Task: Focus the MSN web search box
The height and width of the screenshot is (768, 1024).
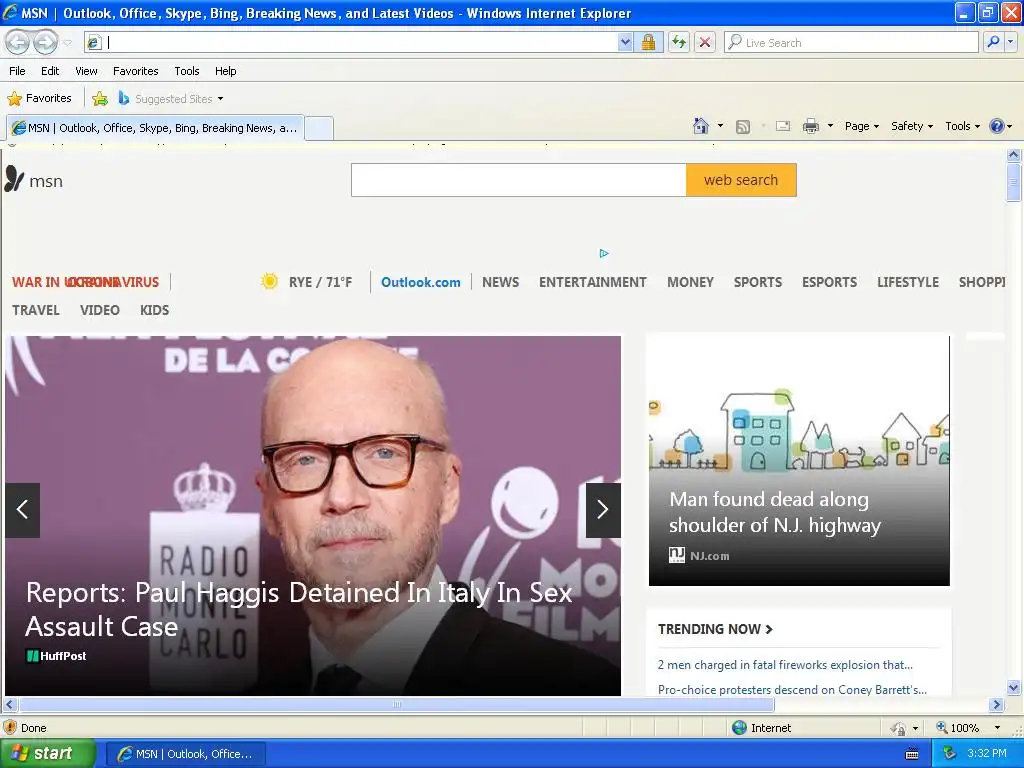Action: coord(519,180)
